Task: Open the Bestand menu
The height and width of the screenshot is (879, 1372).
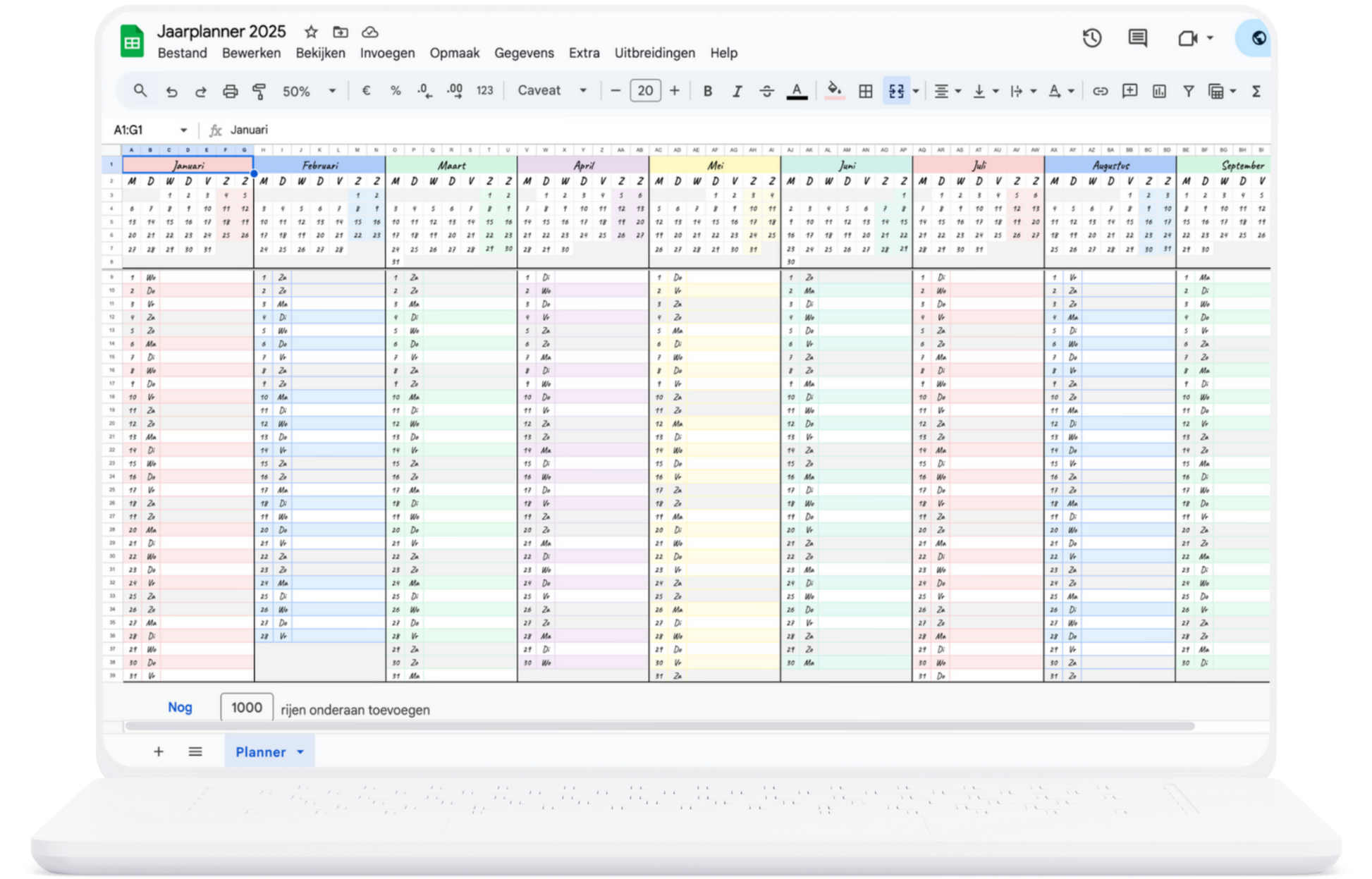Action: point(183,53)
